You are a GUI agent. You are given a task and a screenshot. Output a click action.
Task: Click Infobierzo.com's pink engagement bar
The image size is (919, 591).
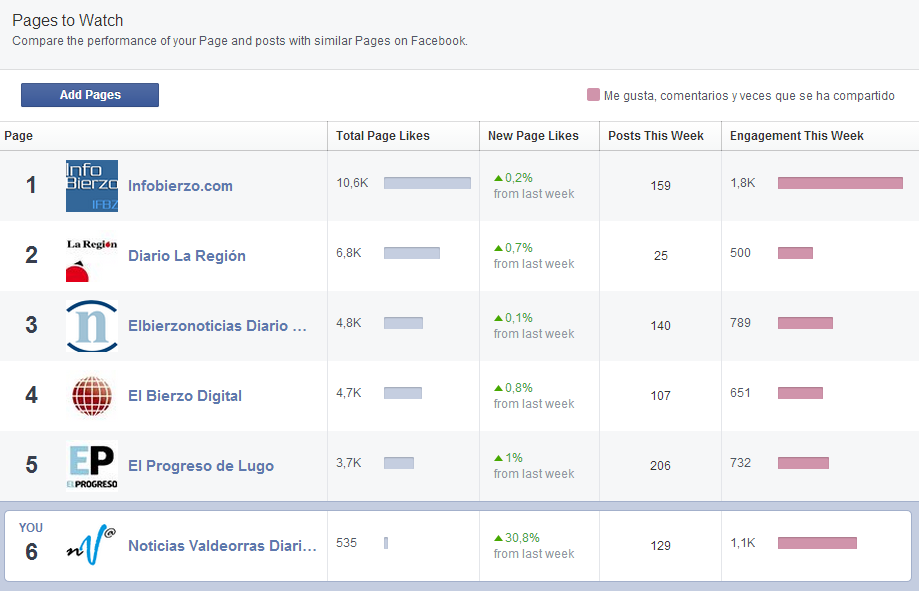click(839, 183)
